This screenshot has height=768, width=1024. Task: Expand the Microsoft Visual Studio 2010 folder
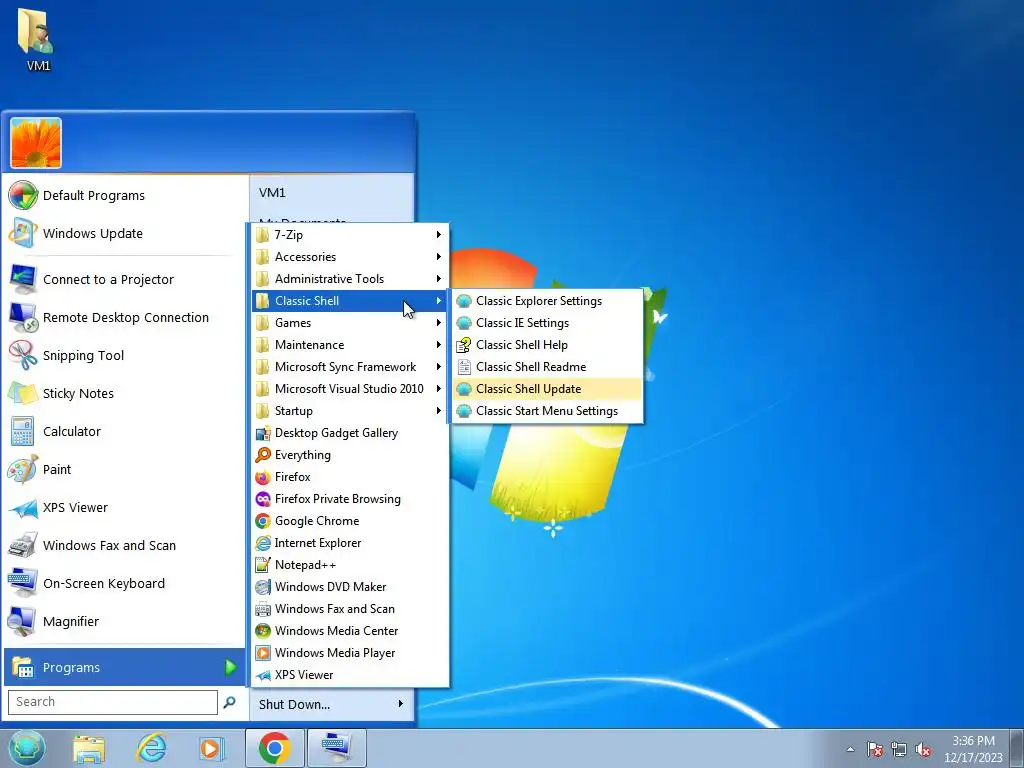[350, 389]
